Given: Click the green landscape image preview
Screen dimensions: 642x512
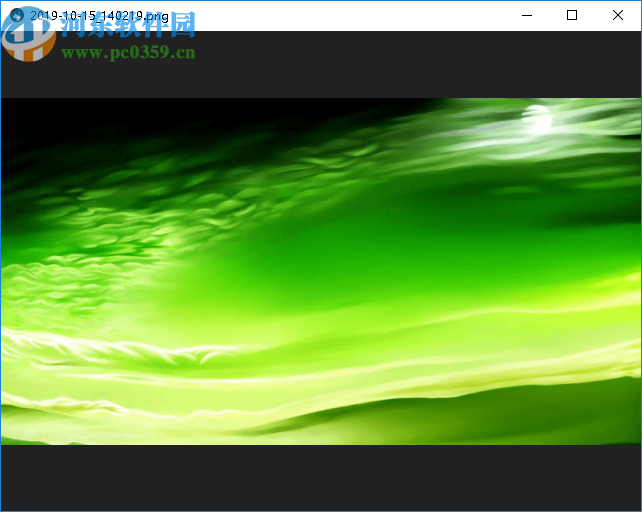Looking at the screenshot, I should coord(321,271).
